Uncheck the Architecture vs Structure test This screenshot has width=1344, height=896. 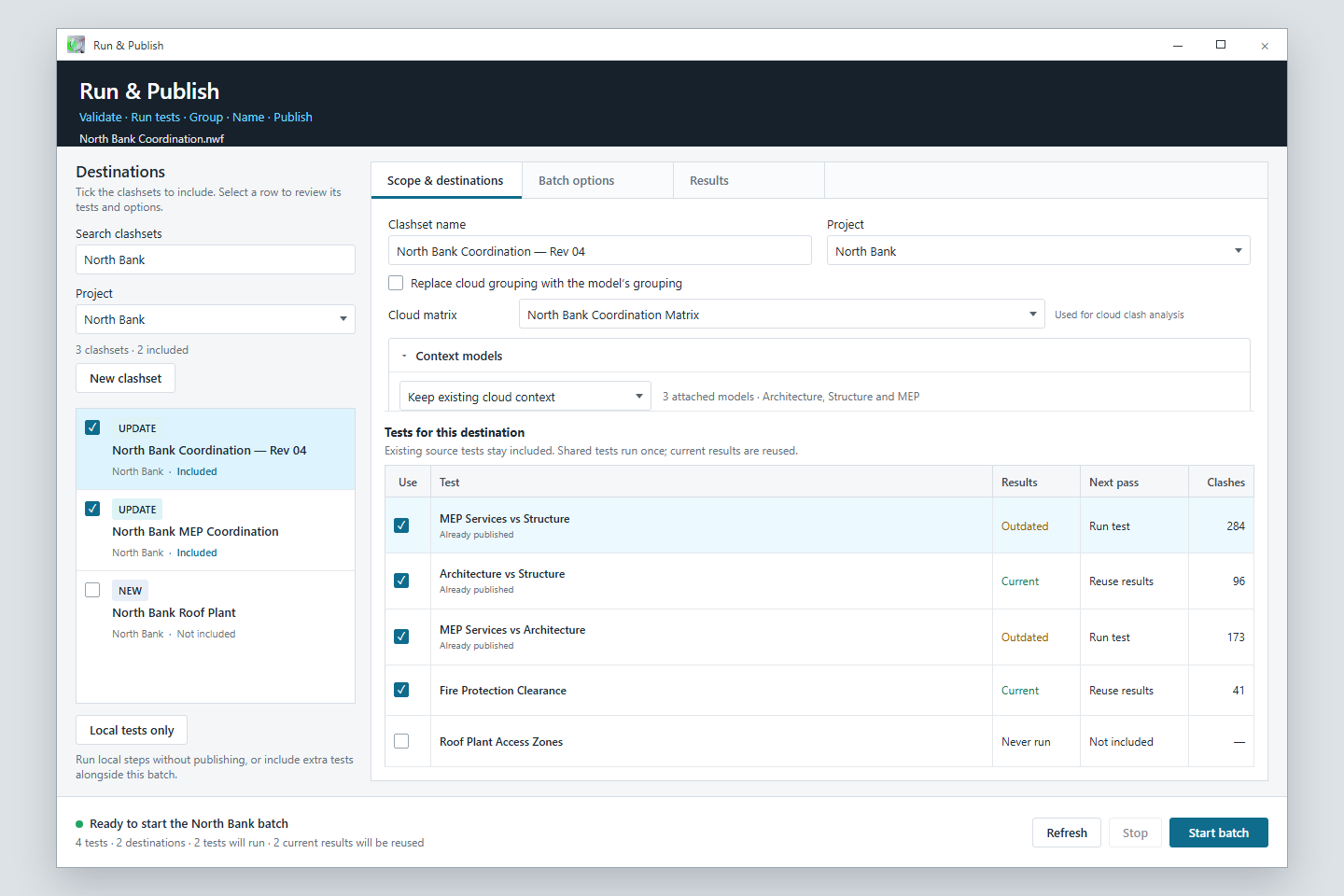point(401,581)
